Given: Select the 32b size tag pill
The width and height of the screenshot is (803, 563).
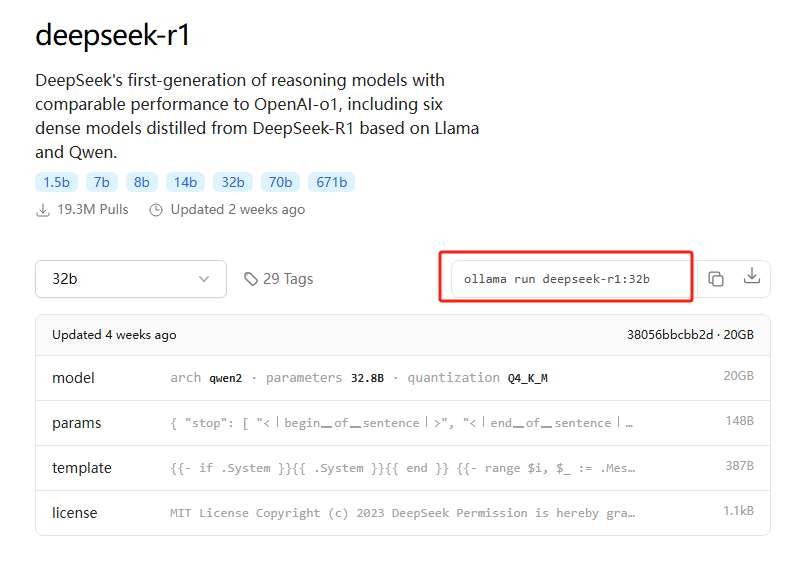Looking at the screenshot, I should pos(233,182).
